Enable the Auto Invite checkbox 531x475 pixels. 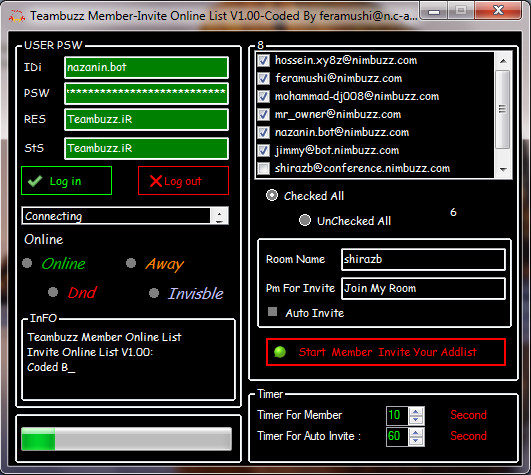tap(272, 311)
